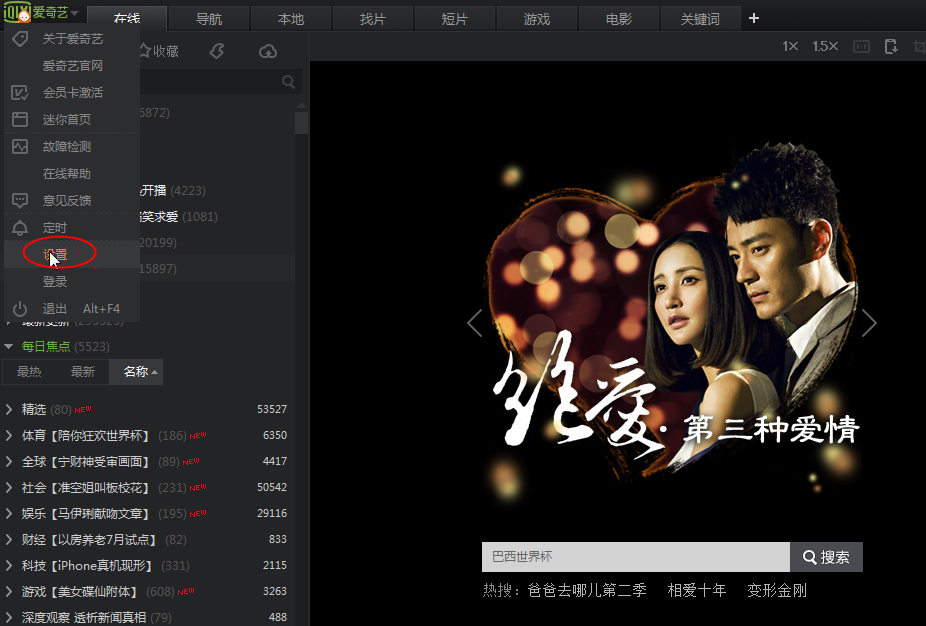
Task: Click the left panel scrollbar thumb
Action: (302, 122)
